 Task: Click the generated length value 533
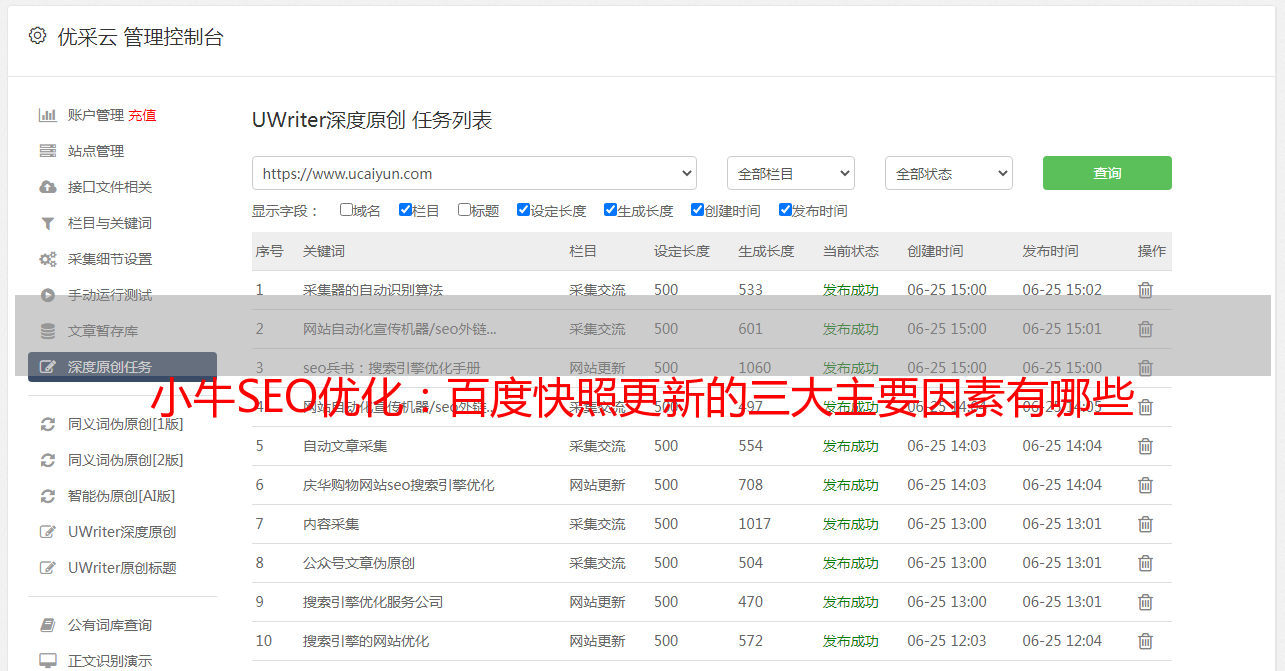(750, 290)
